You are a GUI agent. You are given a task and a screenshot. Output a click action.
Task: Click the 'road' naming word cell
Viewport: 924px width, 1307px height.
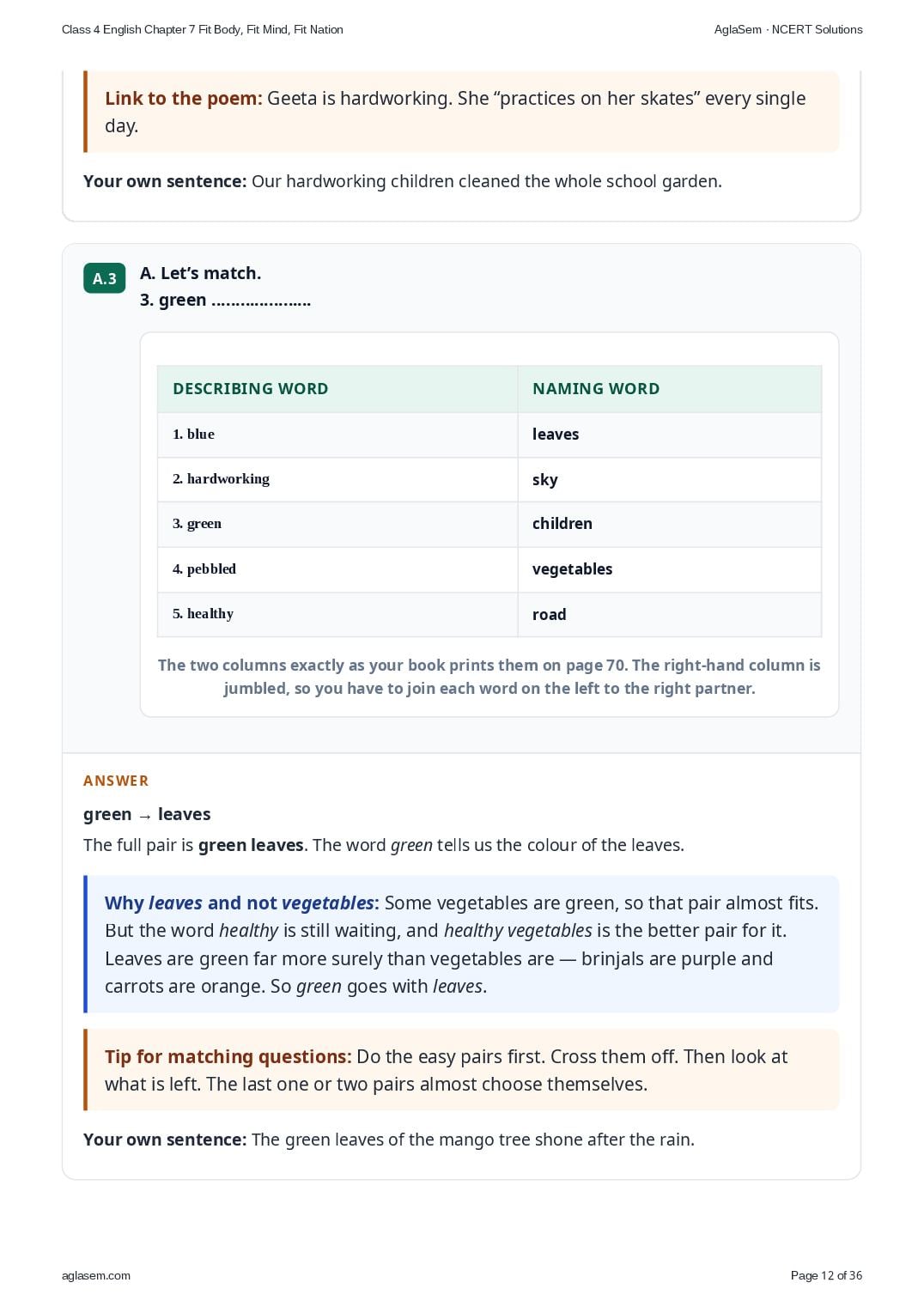click(x=669, y=614)
